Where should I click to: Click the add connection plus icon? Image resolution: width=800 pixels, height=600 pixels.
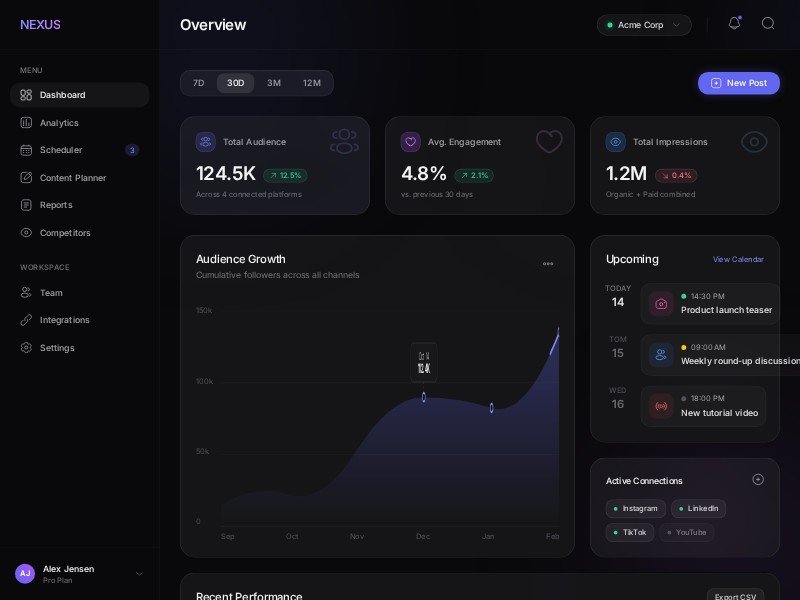[758, 480]
